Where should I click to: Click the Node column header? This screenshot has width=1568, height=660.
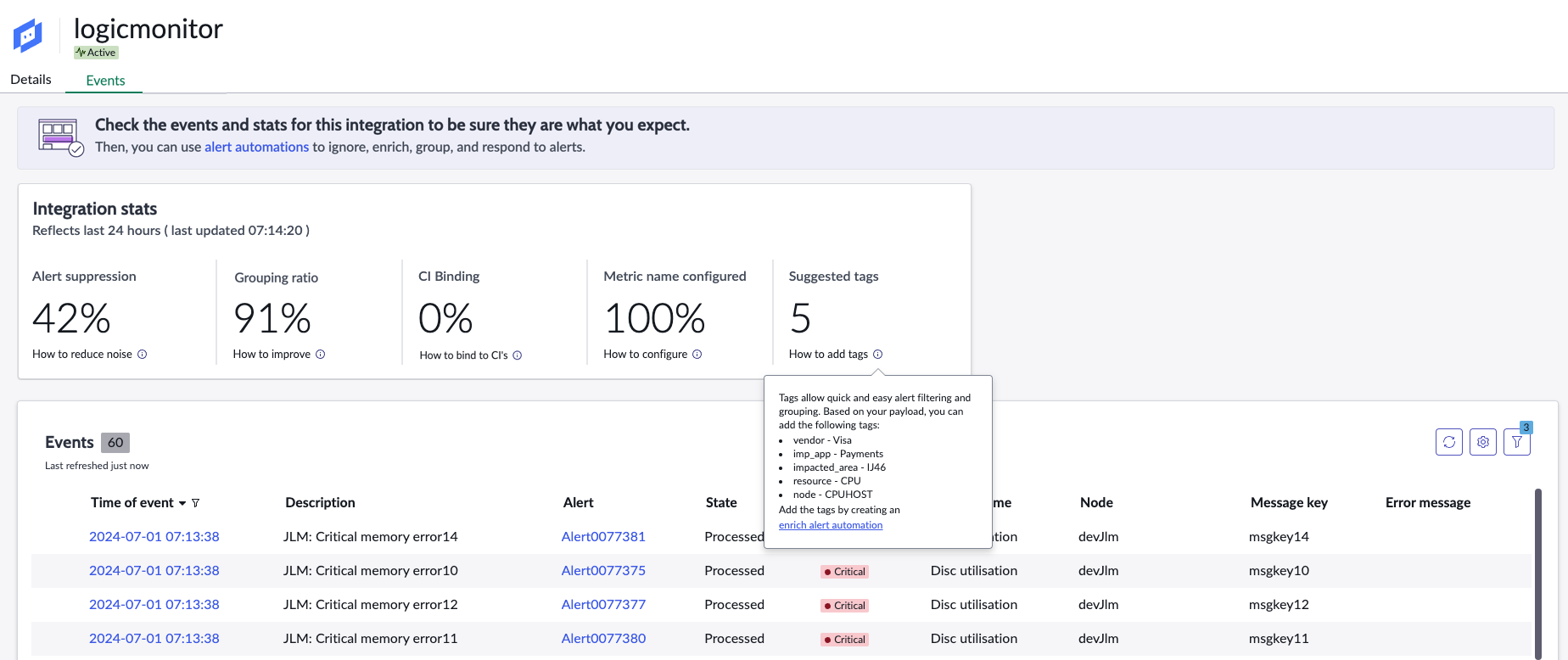click(x=1096, y=503)
